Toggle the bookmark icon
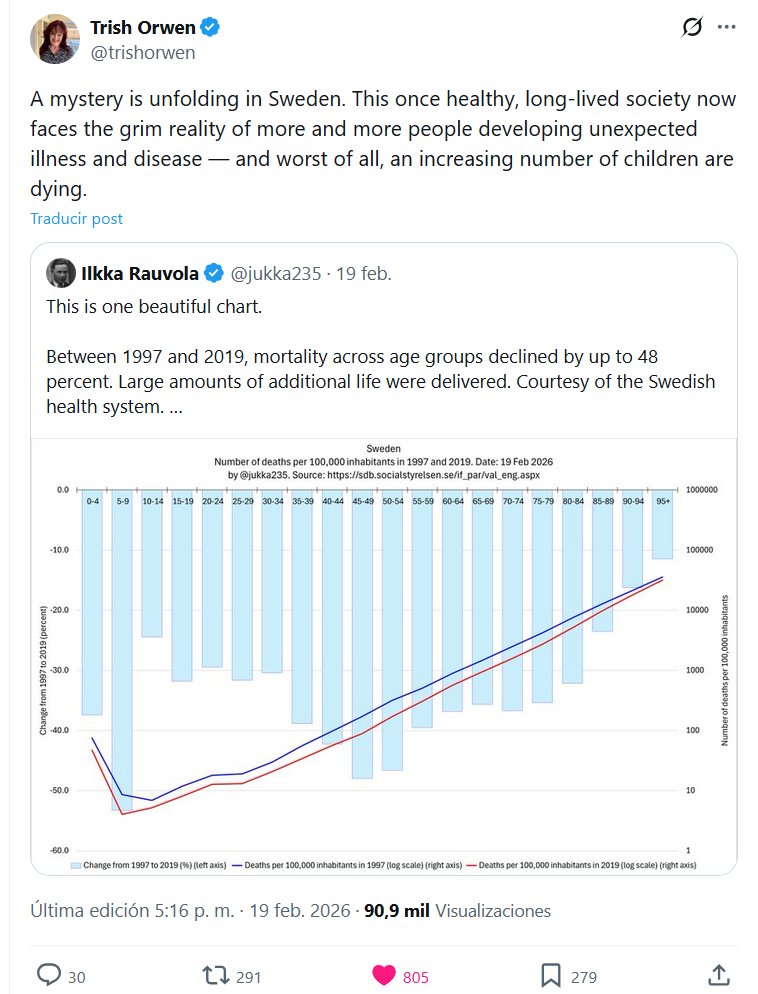758x994 pixels. click(550, 975)
